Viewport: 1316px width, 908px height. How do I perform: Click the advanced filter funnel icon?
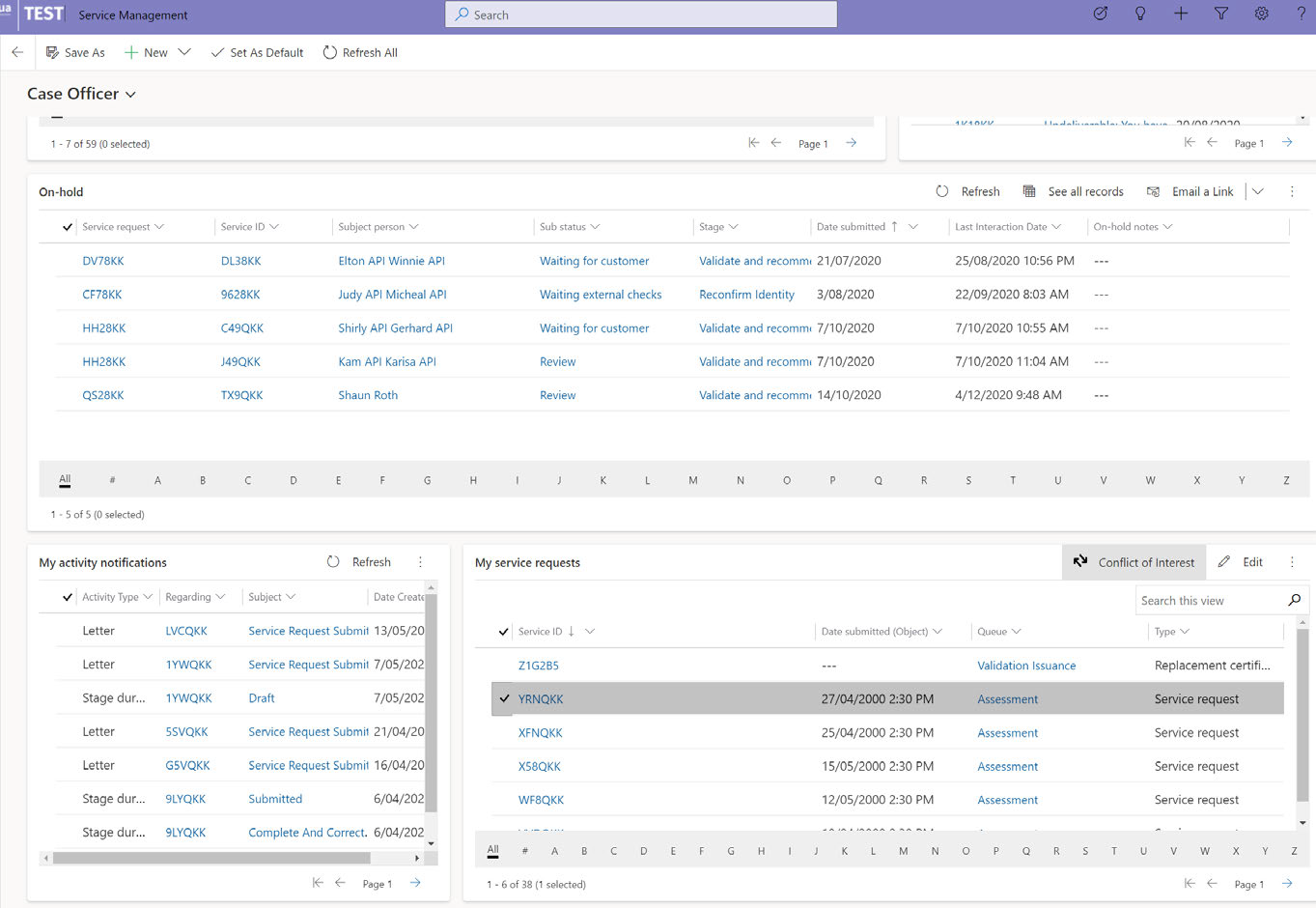1221,14
